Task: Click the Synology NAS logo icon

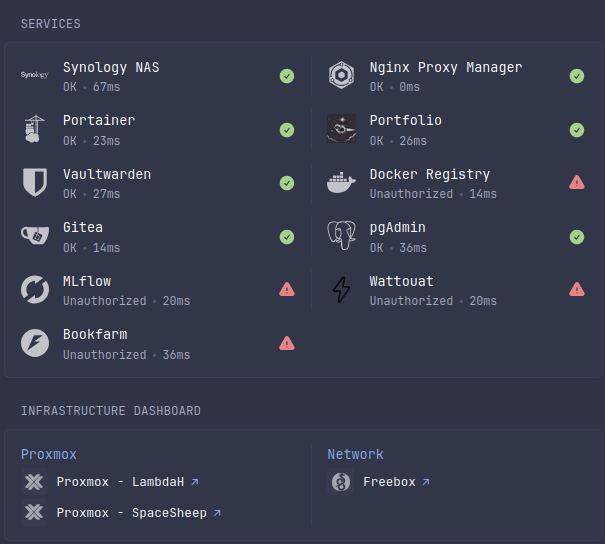Action: [35, 75]
